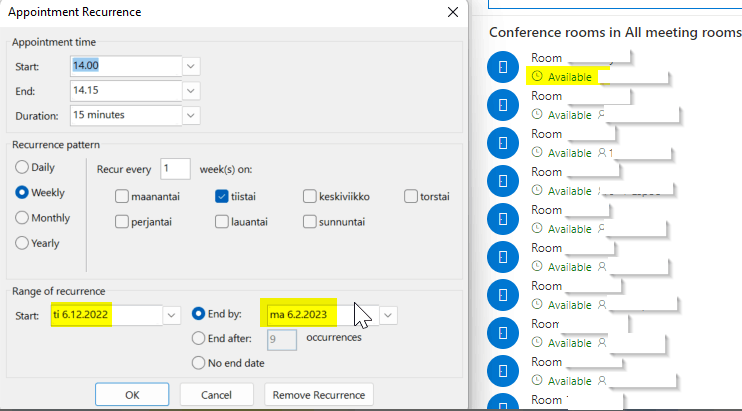Click the Appointment Recurrence title text
The height and width of the screenshot is (411, 742).
75,12
